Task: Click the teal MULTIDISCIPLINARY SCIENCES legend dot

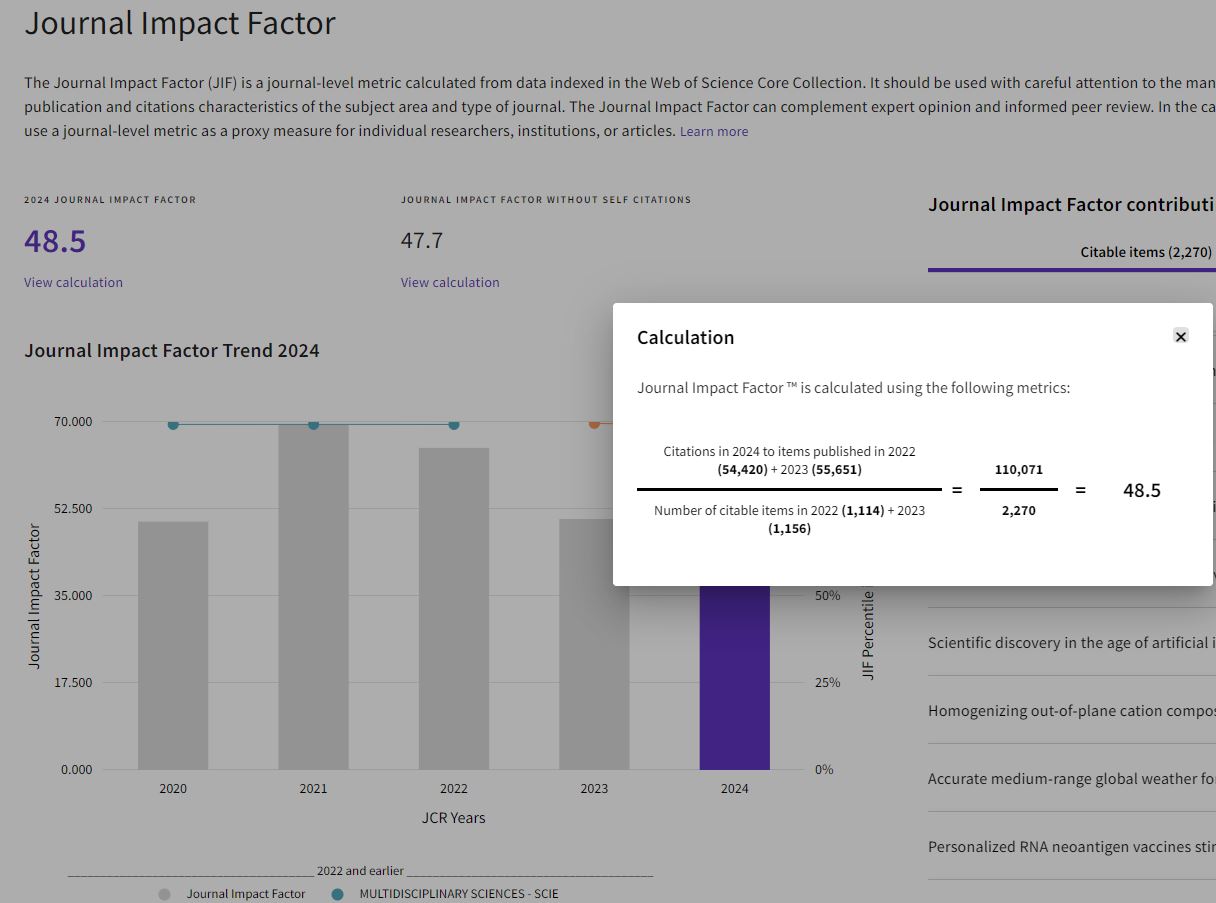Action: 338,894
